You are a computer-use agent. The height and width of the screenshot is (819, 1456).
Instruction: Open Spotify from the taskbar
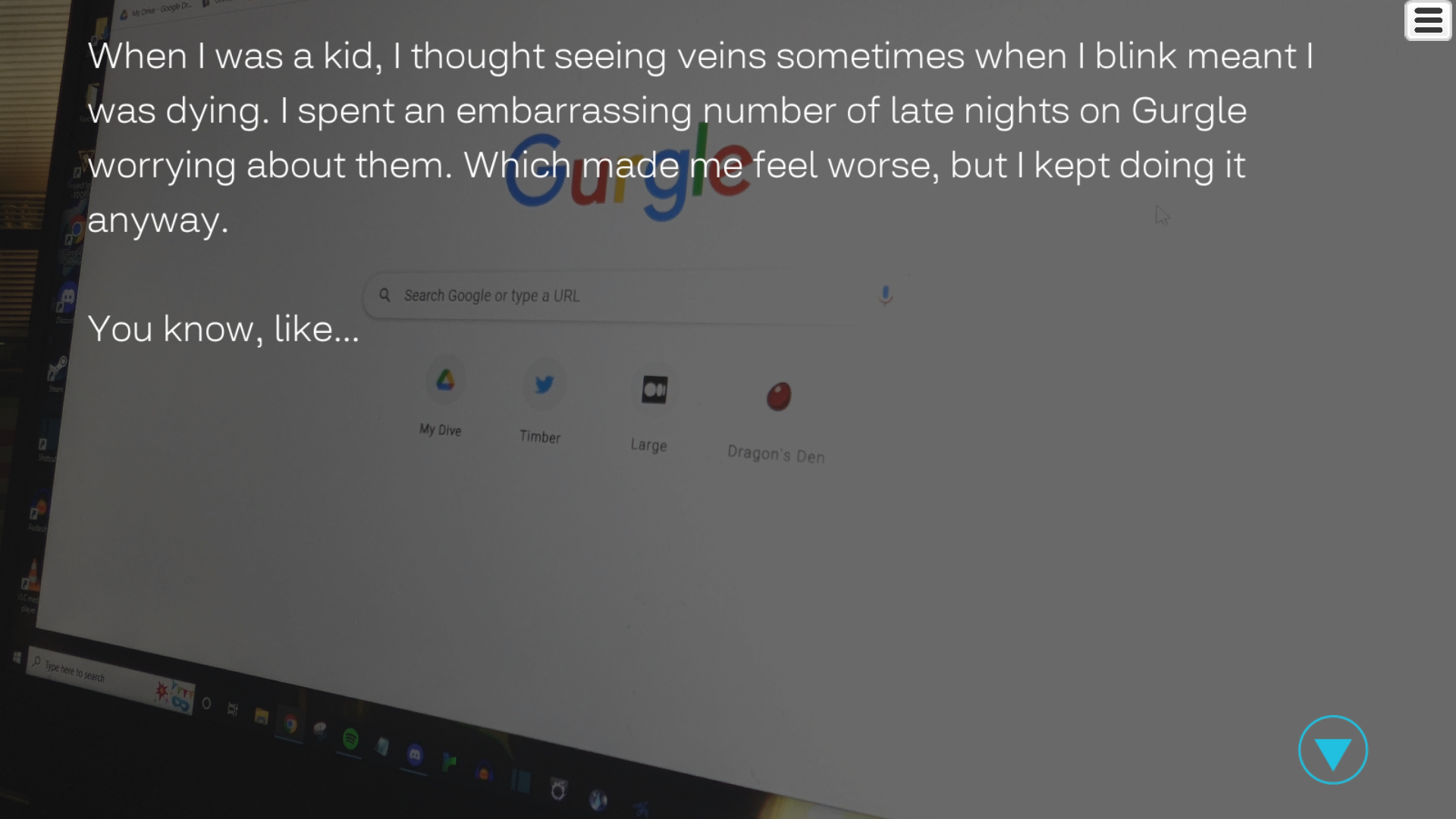click(x=350, y=739)
